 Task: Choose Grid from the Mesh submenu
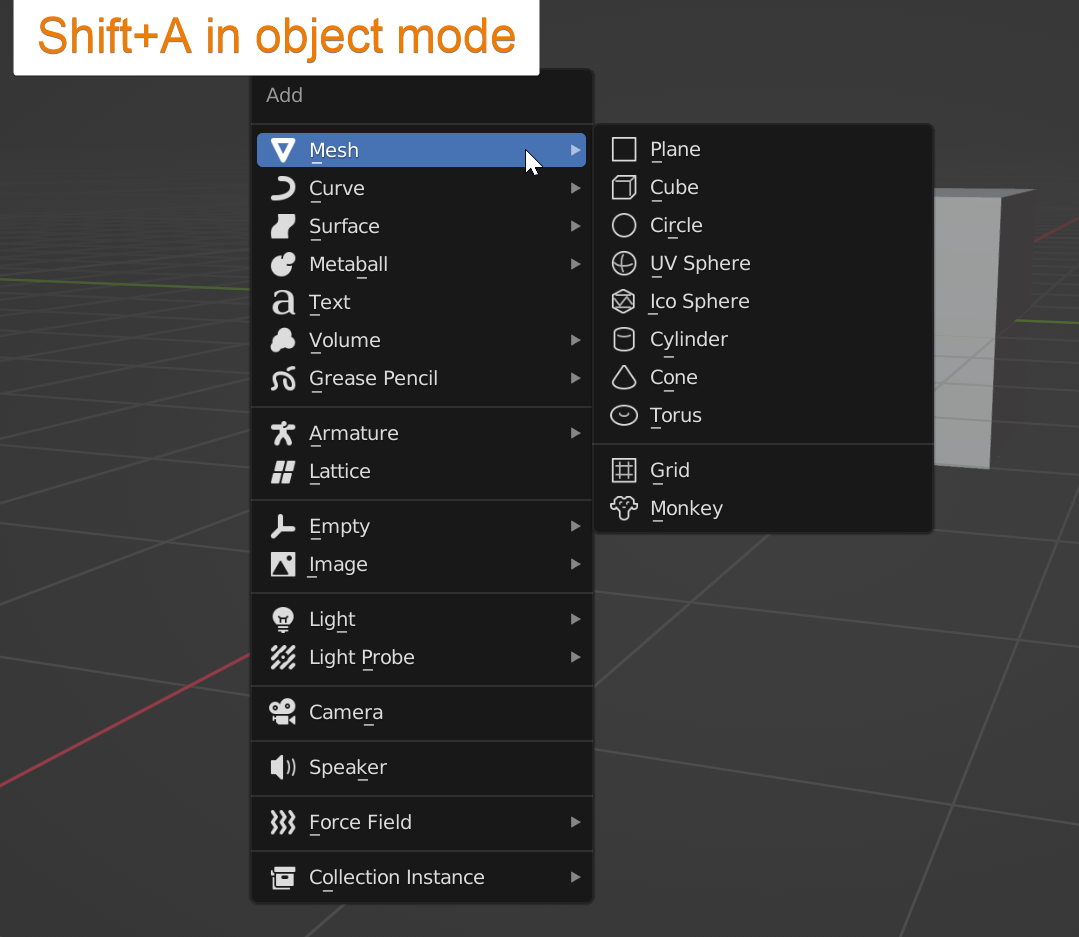click(669, 470)
